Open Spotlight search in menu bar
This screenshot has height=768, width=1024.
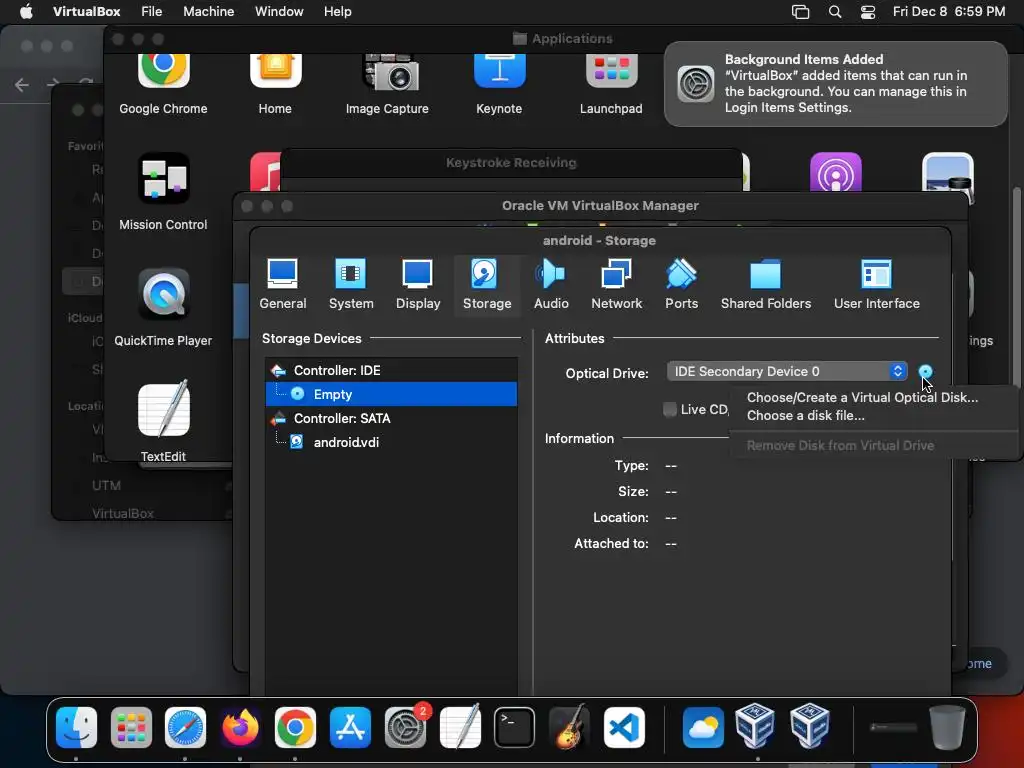coord(835,12)
